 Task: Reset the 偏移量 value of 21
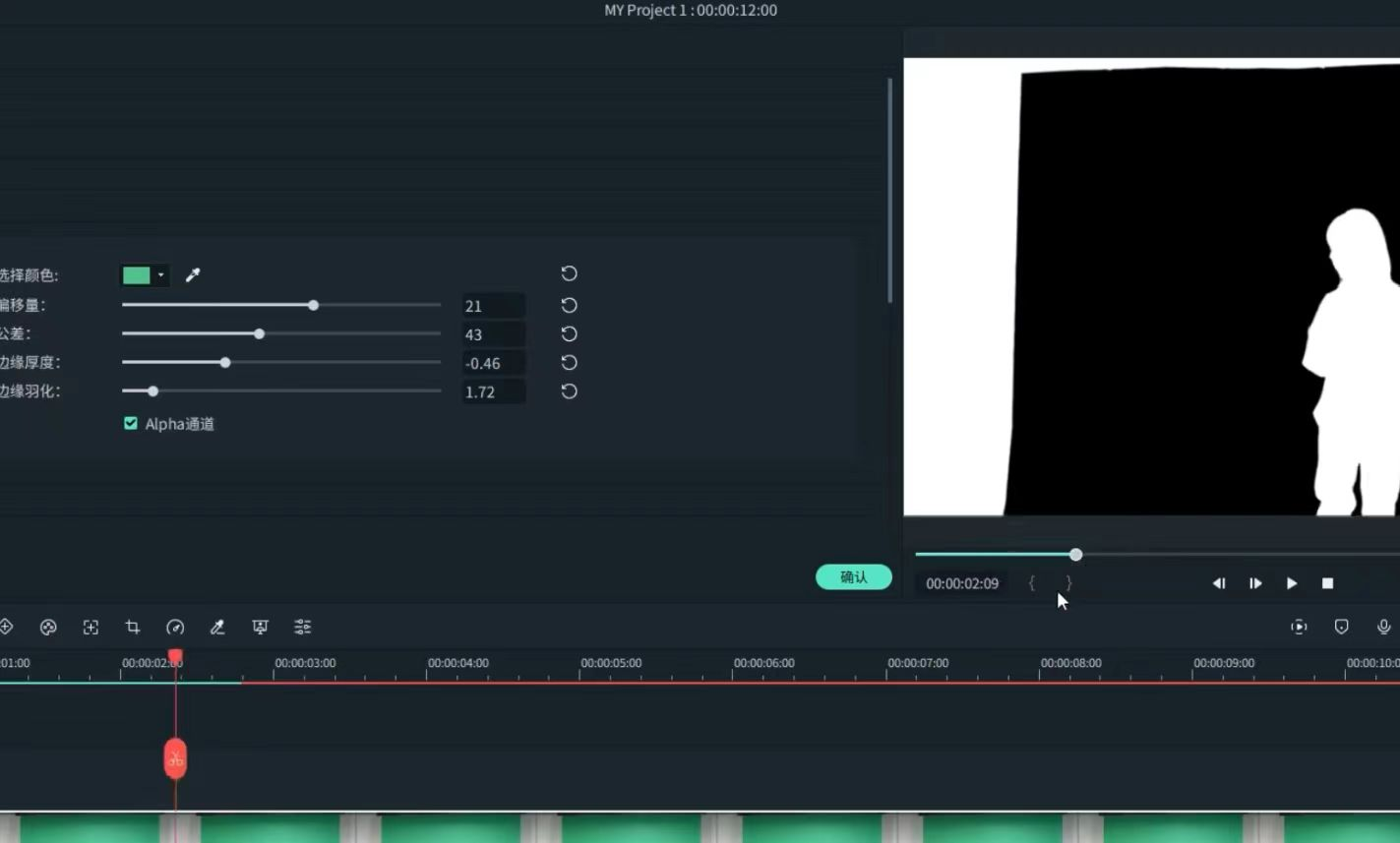click(569, 305)
